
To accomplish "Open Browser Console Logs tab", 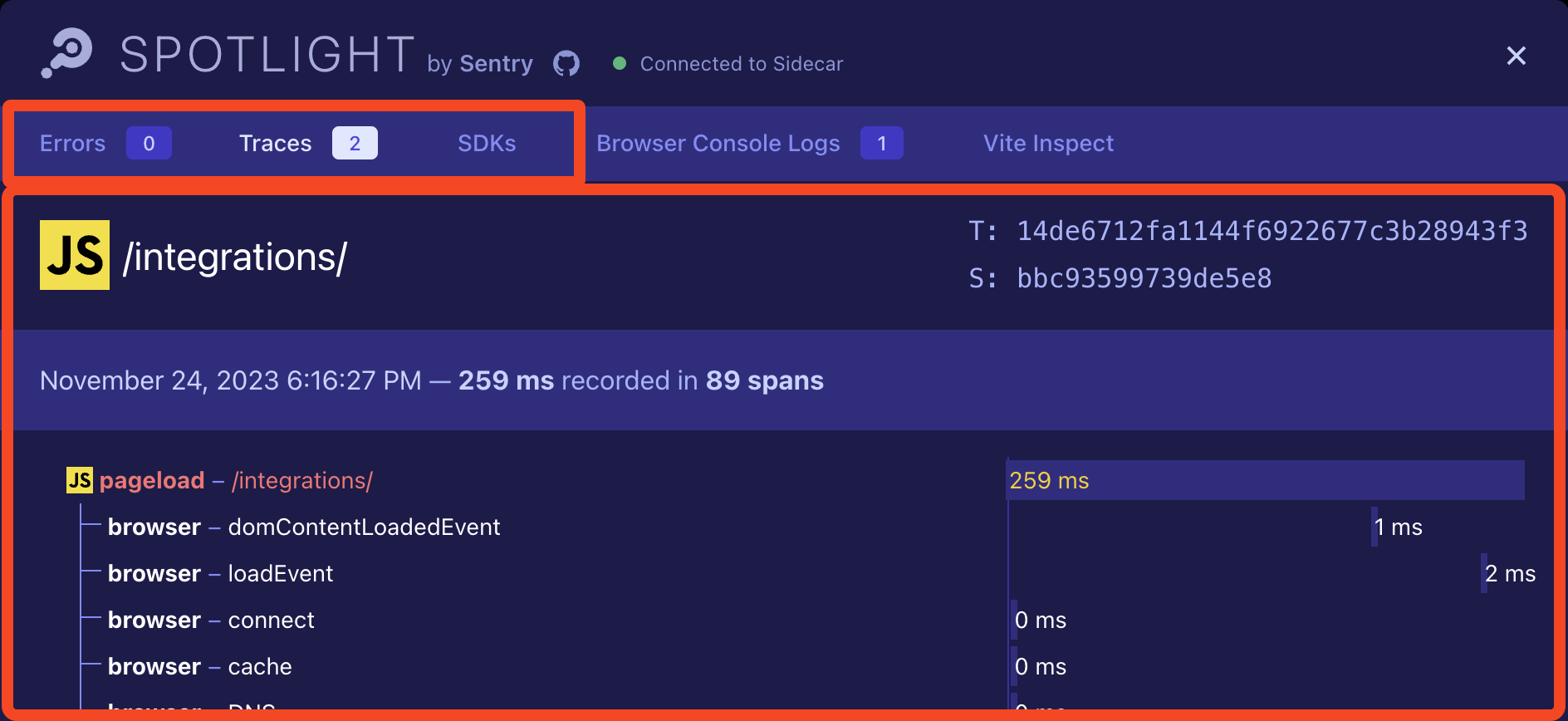I will [718, 143].
